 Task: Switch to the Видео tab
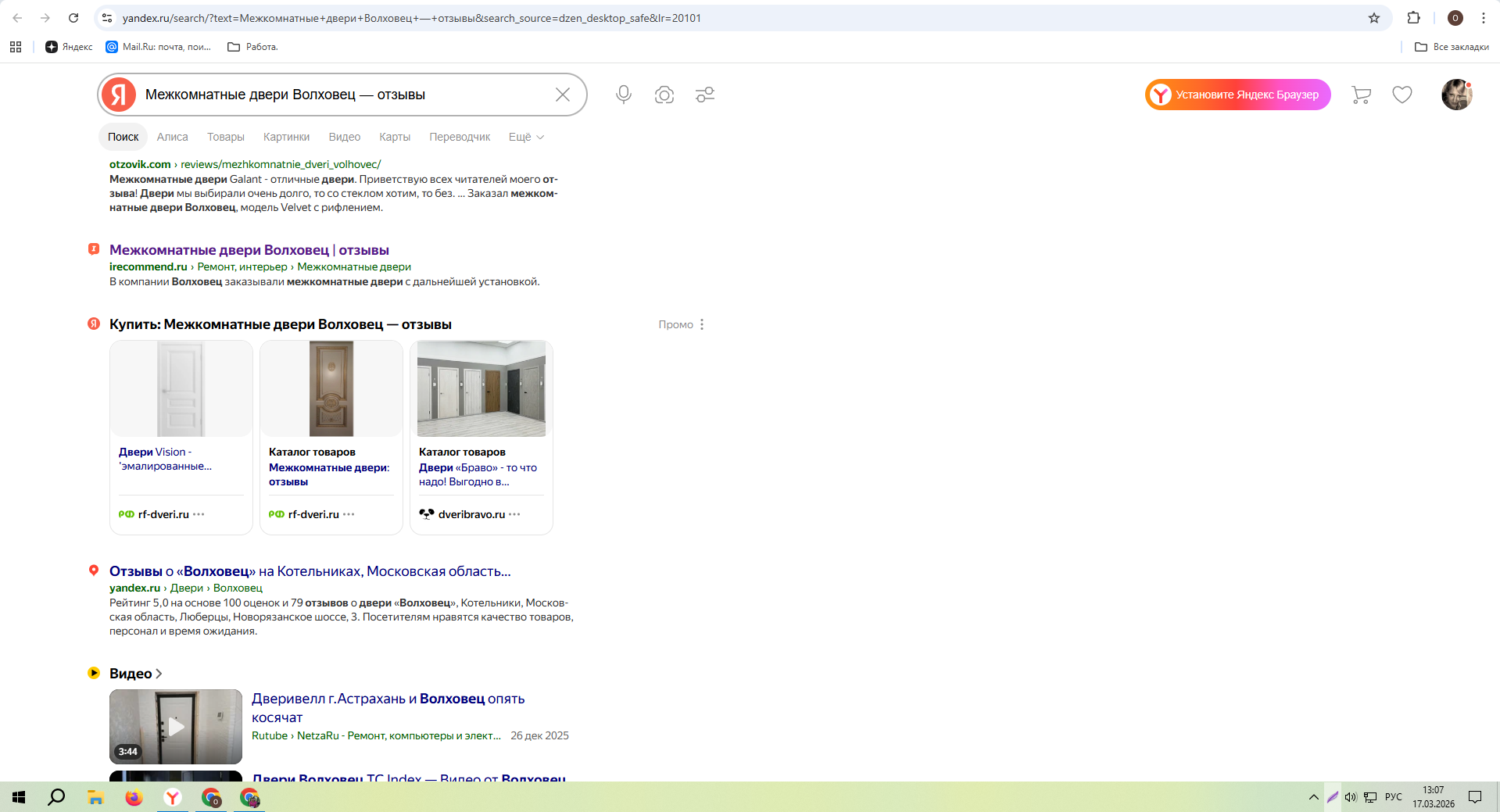345,137
